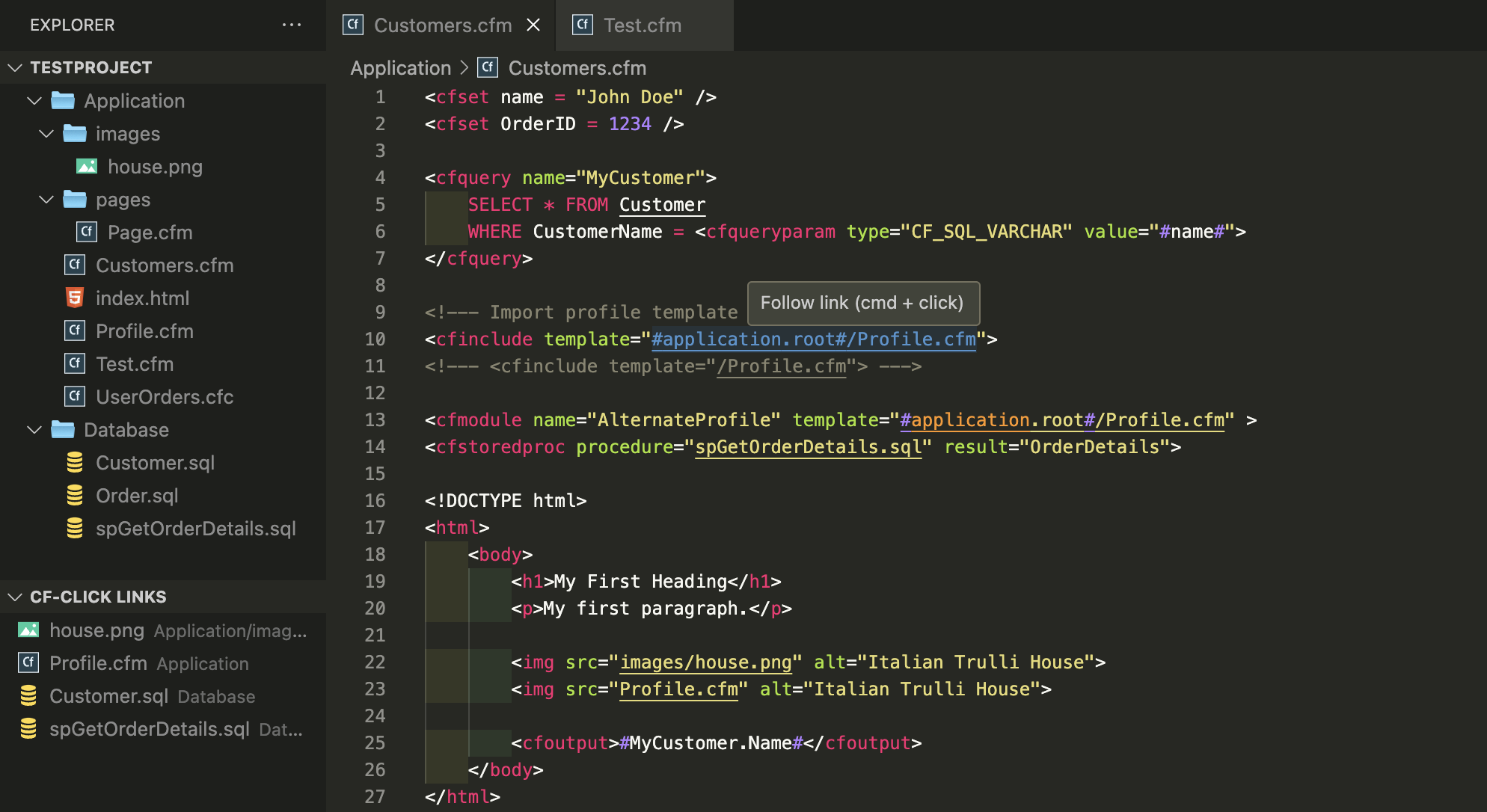The width and height of the screenshot is (1487, 812).
Task: Click the ColdFusion file icon for Customers.cfm
Action: [76, 265]
